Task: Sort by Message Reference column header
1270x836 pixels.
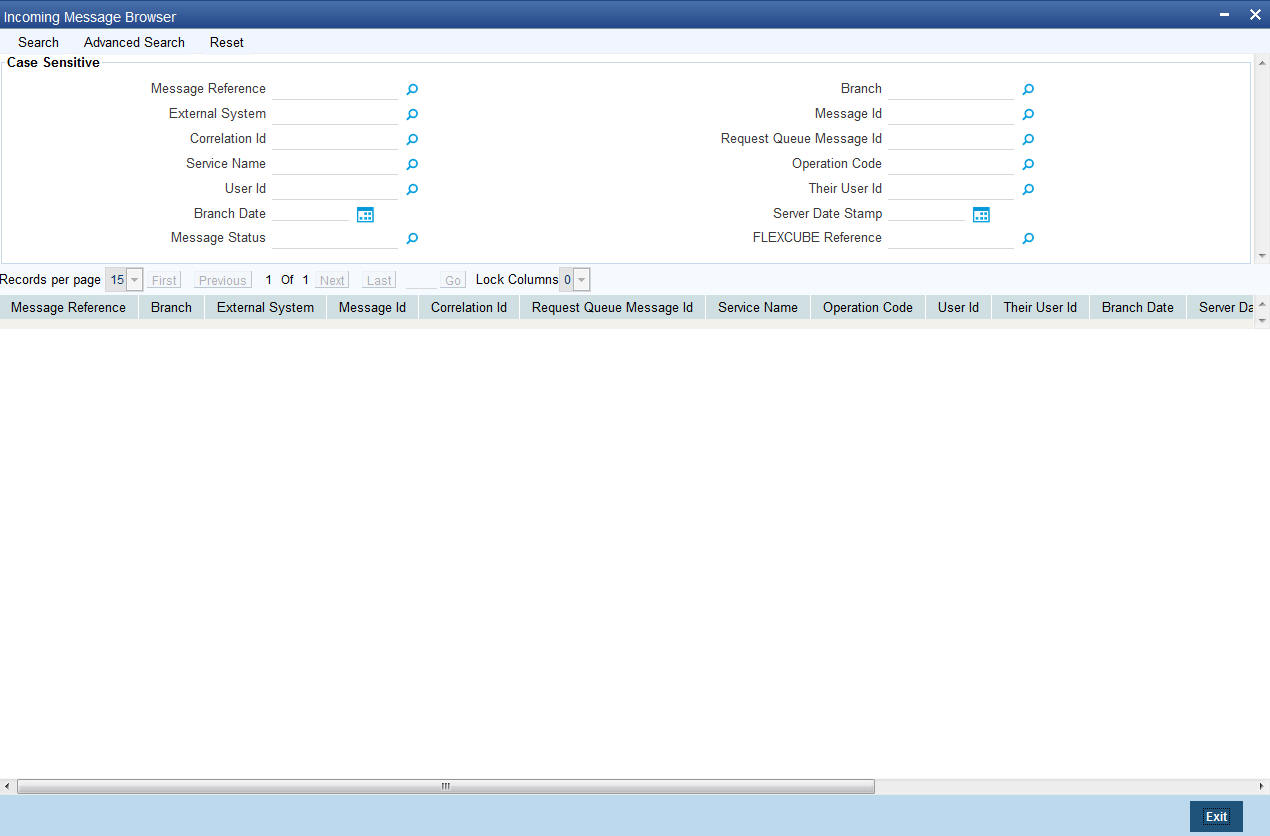Action: click(68, 308)
